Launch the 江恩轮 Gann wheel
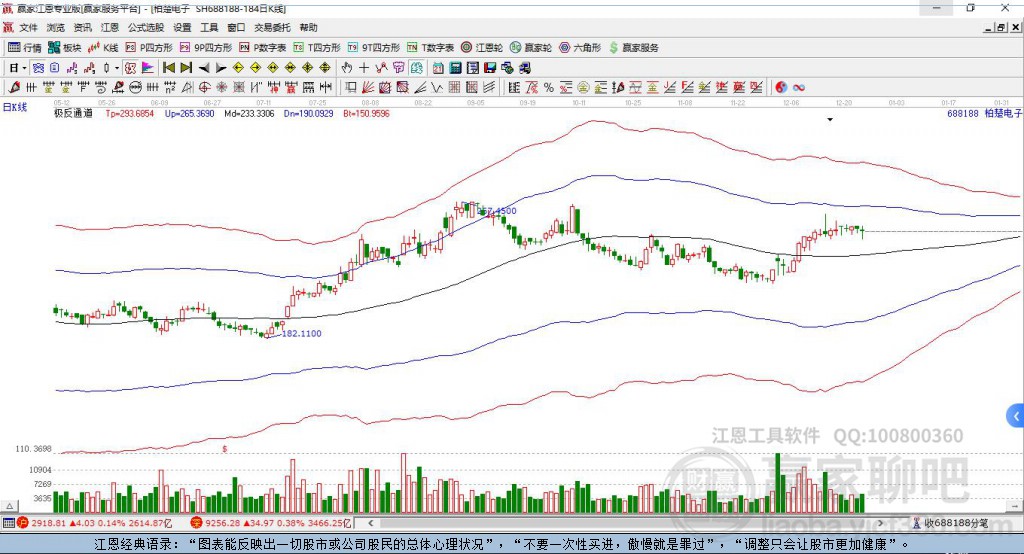Image resolution: width=1024 pixels, height=554 pixels. point(482,48)
